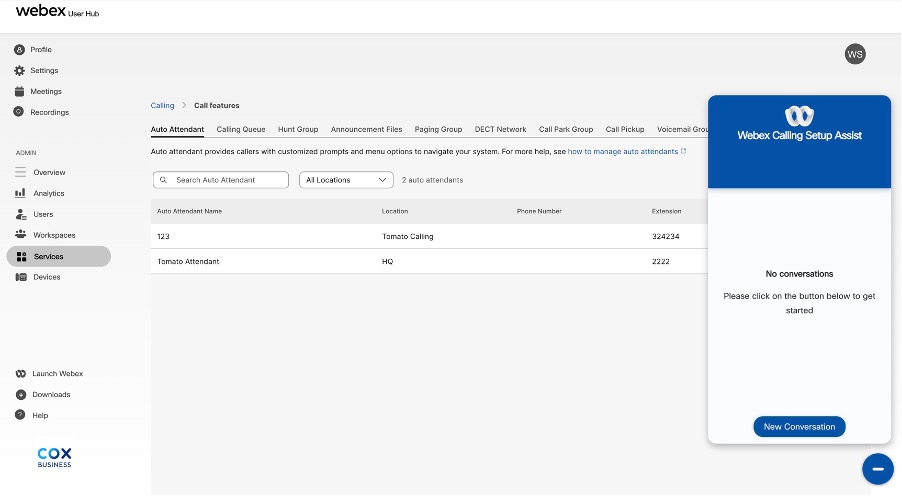Image resolution: width=902 pixels, height=496 pixels.
Task: Open how to manage auto attendants link
Action: pos(623,151)
